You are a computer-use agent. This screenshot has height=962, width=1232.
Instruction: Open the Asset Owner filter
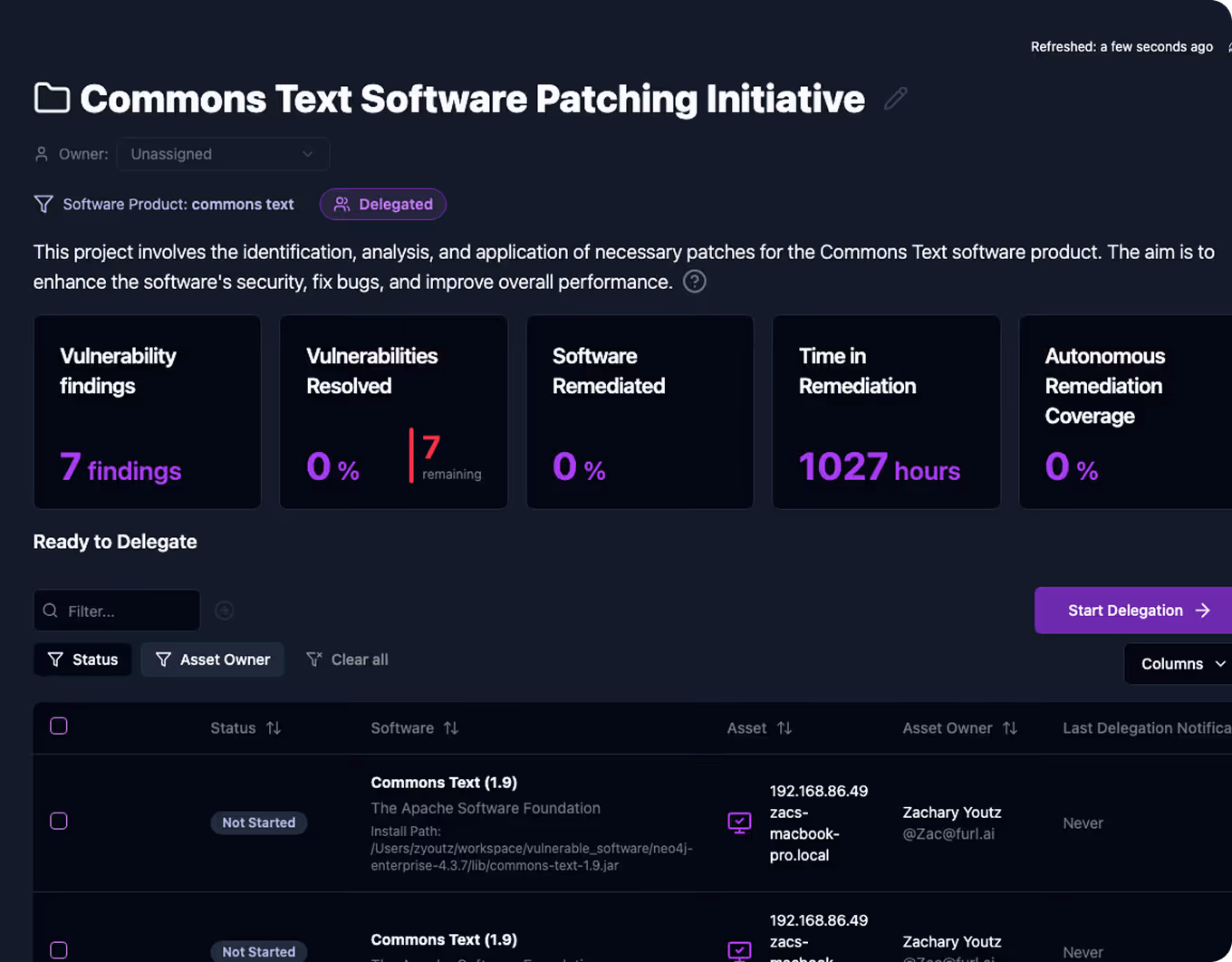click(213, 659)
